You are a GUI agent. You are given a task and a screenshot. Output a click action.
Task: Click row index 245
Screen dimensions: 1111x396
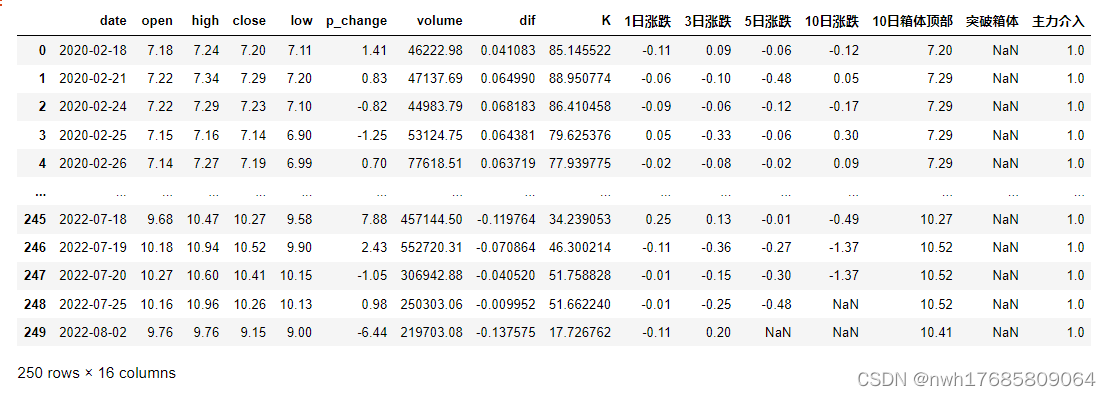coord(34,219)
